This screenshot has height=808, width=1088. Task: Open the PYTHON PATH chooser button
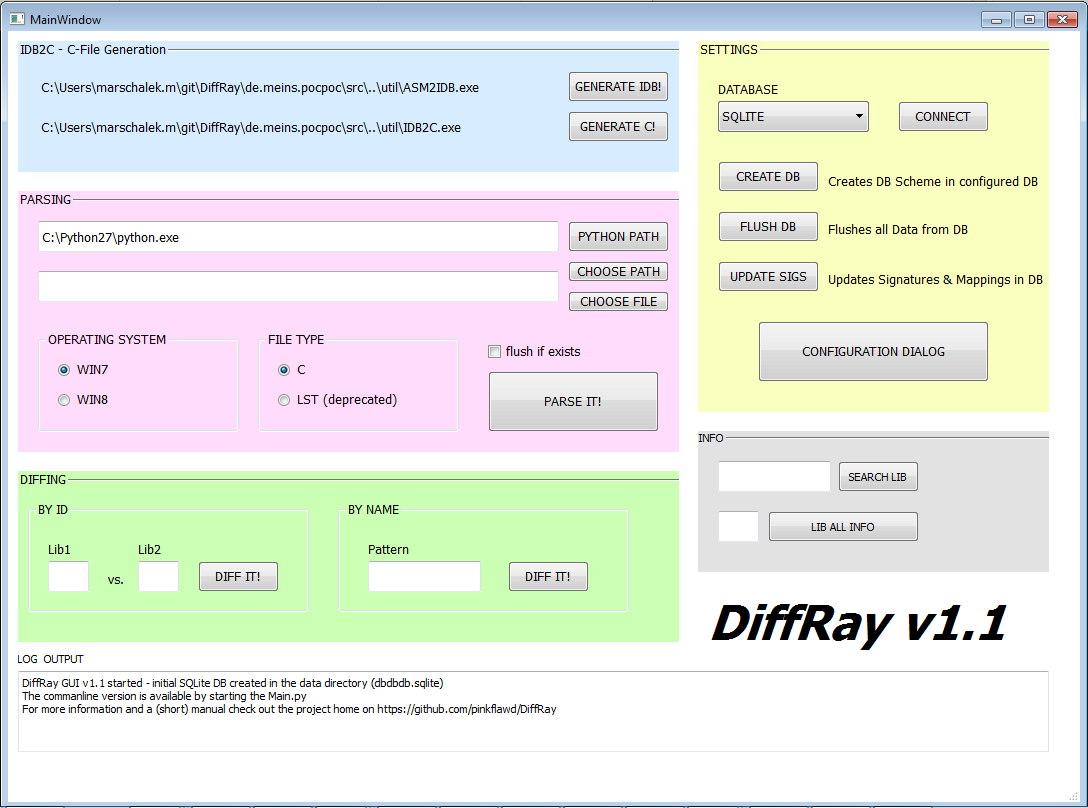[618, 237]
